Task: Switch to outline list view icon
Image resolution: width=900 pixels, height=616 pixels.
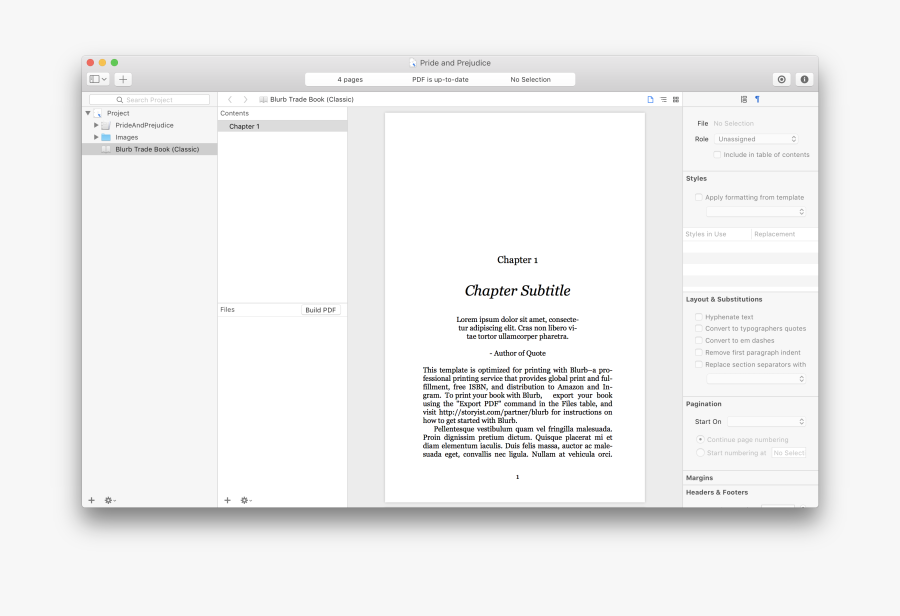Action: pyautogui.click(x=663, y=100)
